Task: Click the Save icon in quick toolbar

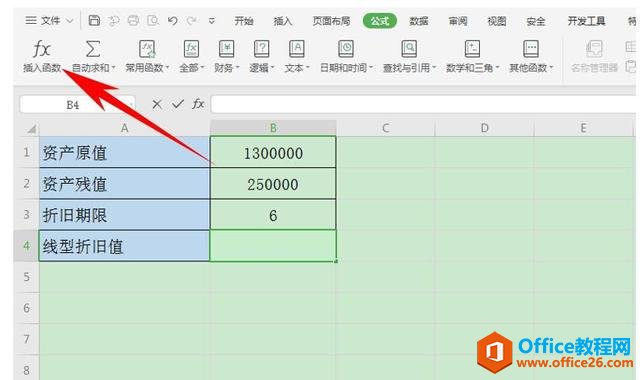Action: pyautogui.click(x=94, y=20)
